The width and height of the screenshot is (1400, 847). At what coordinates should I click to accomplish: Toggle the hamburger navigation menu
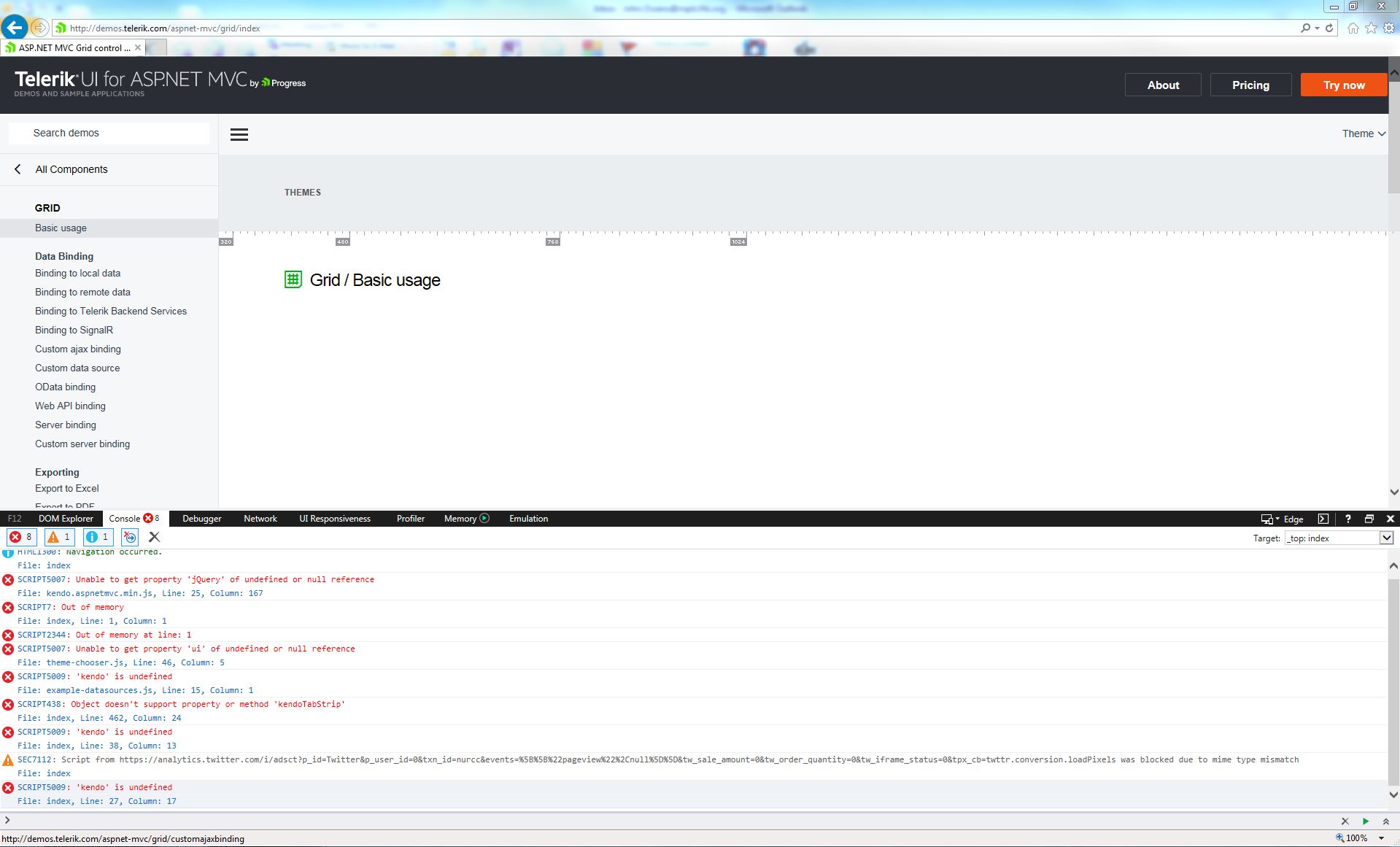click(x=239, y=134)
